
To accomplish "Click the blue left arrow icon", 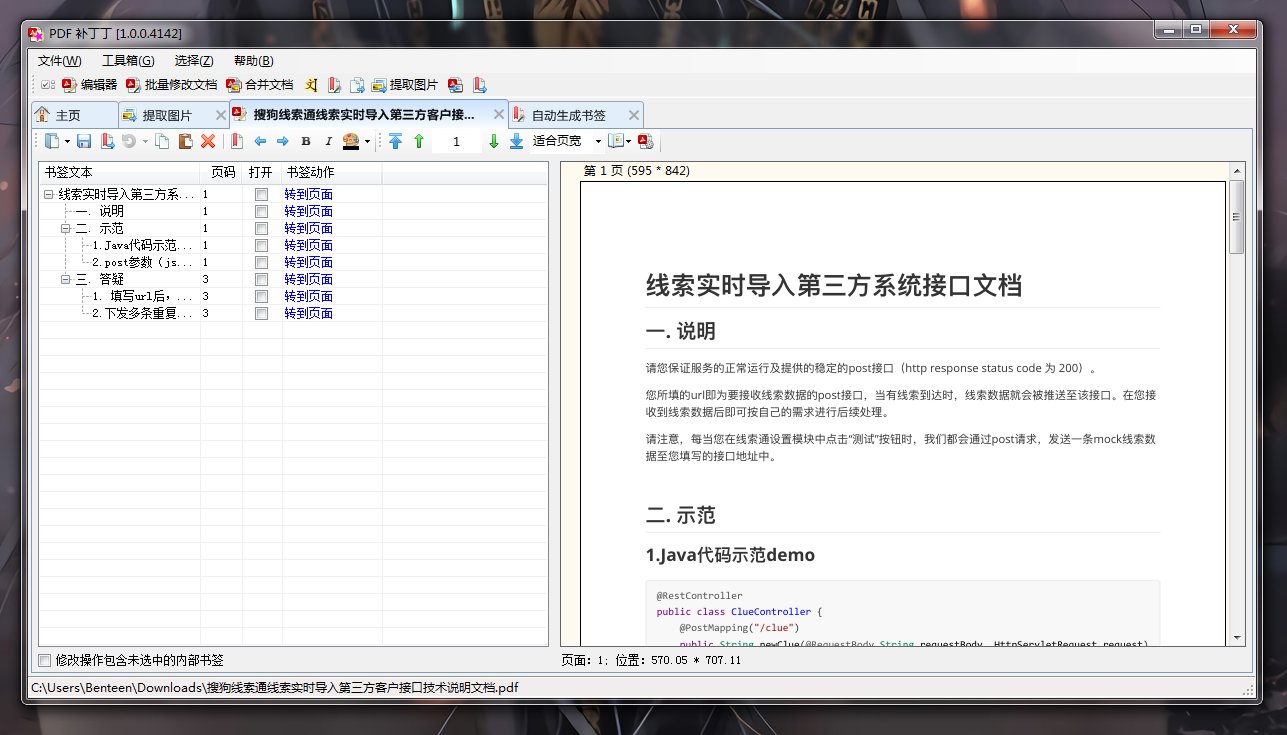I will pos(260,142).
